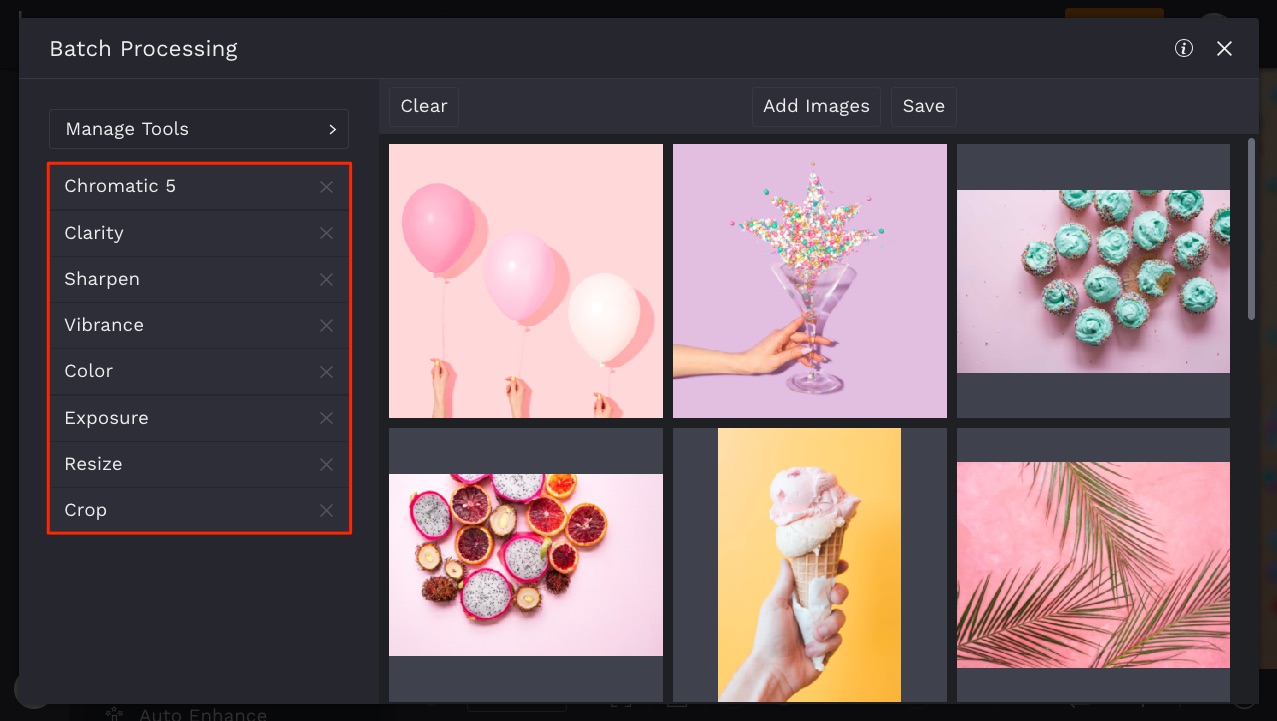1277x721 pixels.
Task: Remove the Crop tool with X icon
Action: [x=326, y=511]
